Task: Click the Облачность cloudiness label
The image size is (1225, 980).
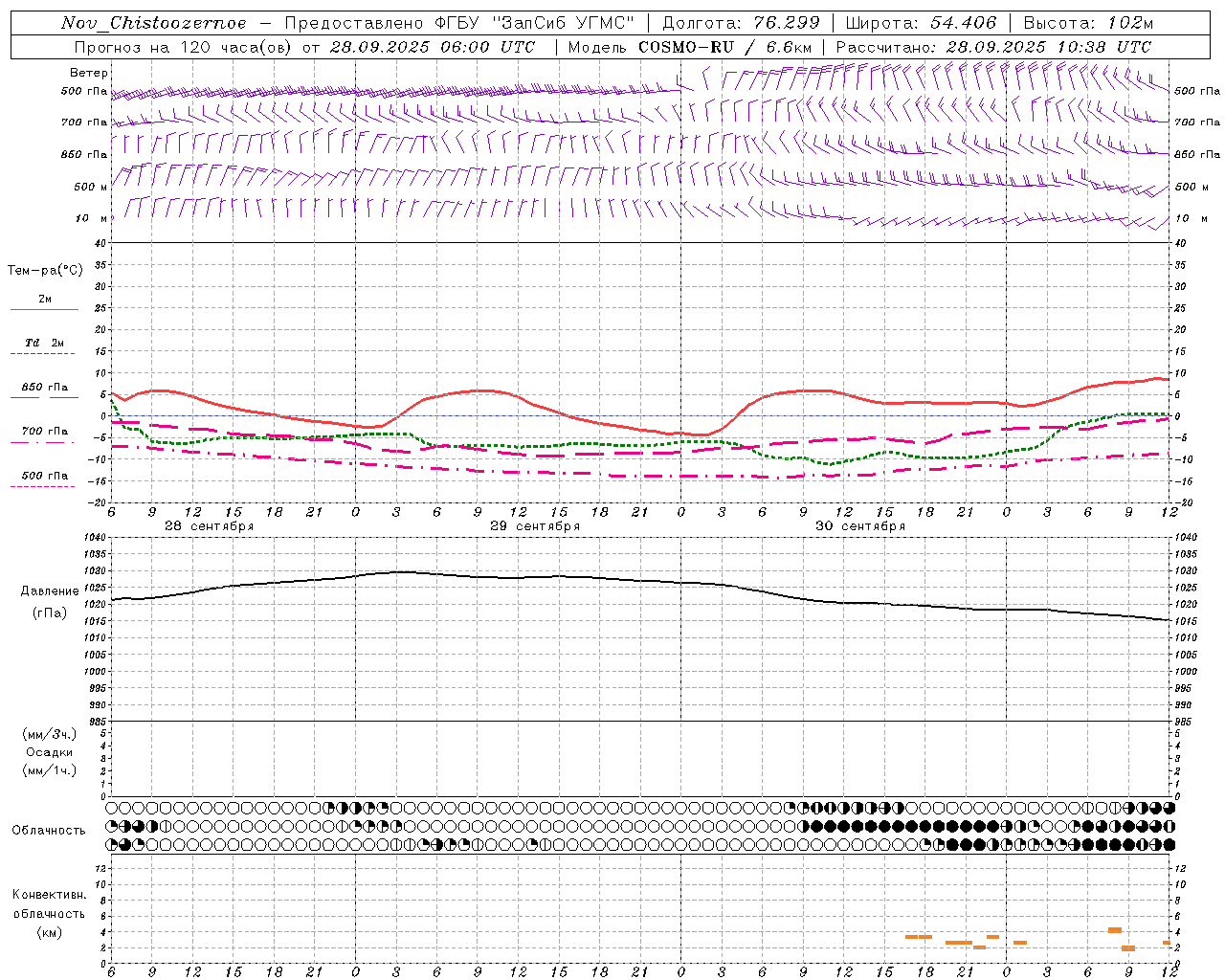Action: tap(49, 831)
